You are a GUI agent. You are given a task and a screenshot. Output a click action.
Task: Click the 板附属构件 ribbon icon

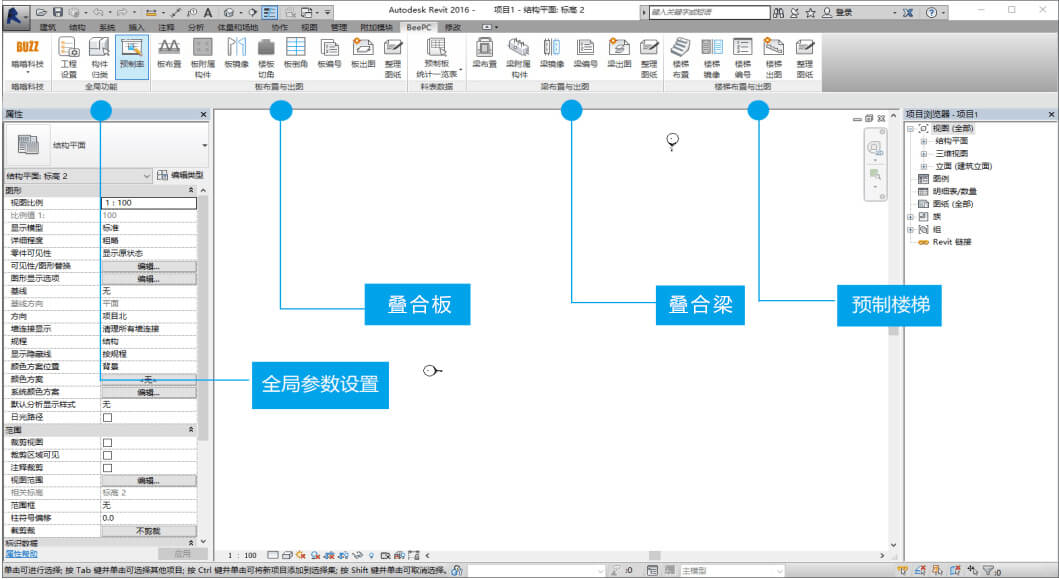pyautogui.click(x=203, y=57)
